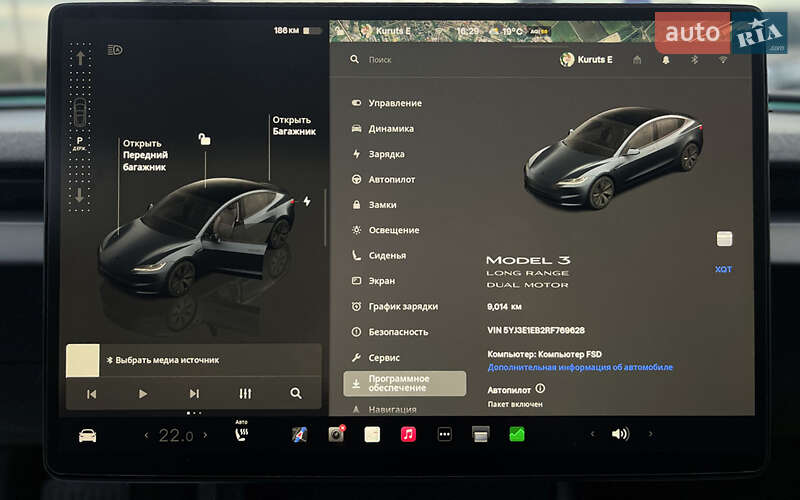Open the Kuruts E profile in settings header
The width and height of the screenshot is (800, 500).
pyautogui.click(x=586, y=60)
